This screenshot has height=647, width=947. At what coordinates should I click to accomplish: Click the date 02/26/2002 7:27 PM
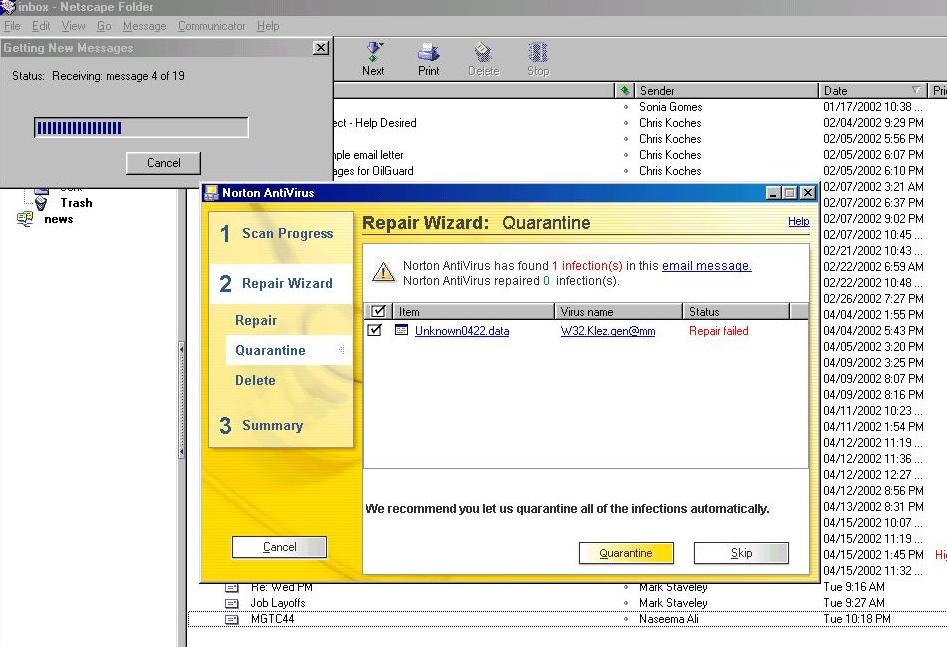[873, 298]
